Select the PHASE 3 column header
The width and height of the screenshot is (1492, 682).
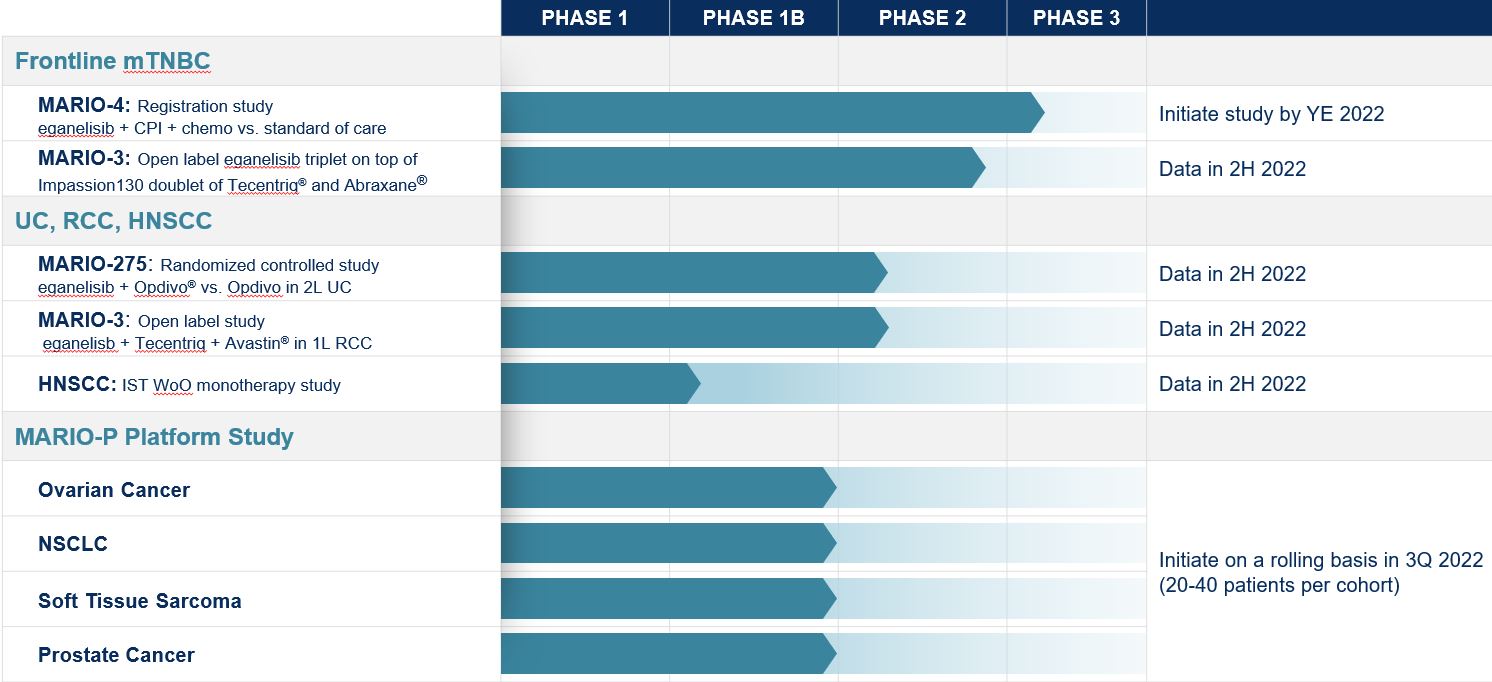[1076, 18]
